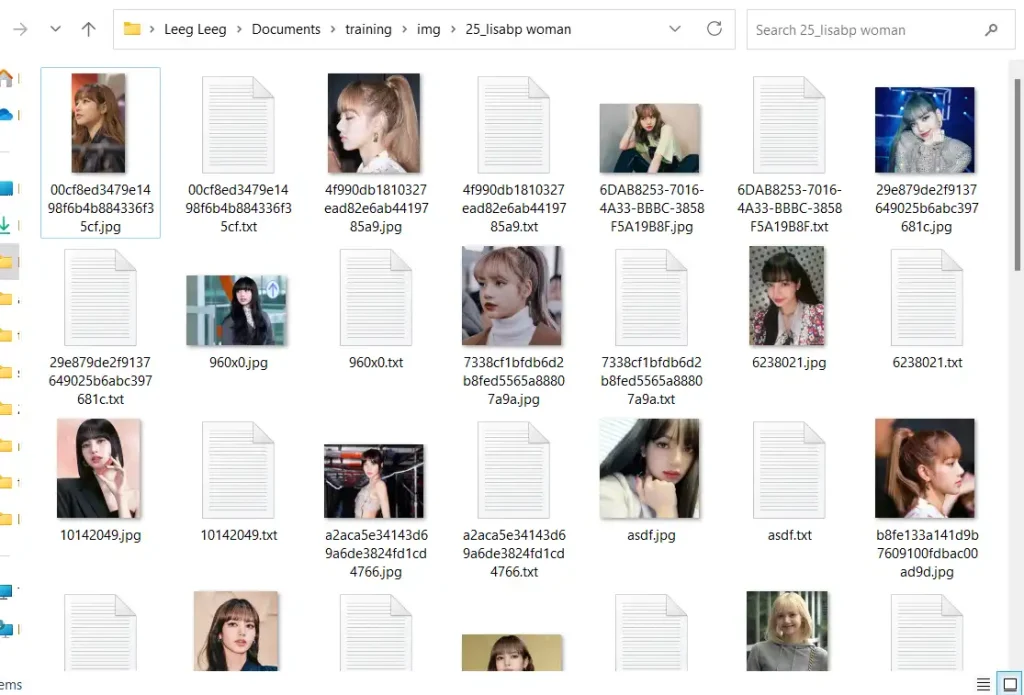Screen dimensions: 1024x695
Task: Expand the address bar history dropdown
Action: coord(675,29)
